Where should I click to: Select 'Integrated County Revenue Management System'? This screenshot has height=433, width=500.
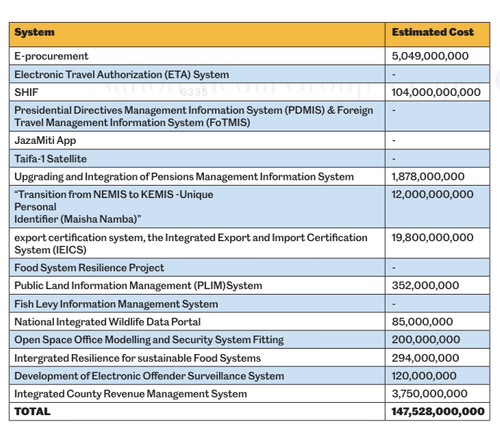(131, 394)
